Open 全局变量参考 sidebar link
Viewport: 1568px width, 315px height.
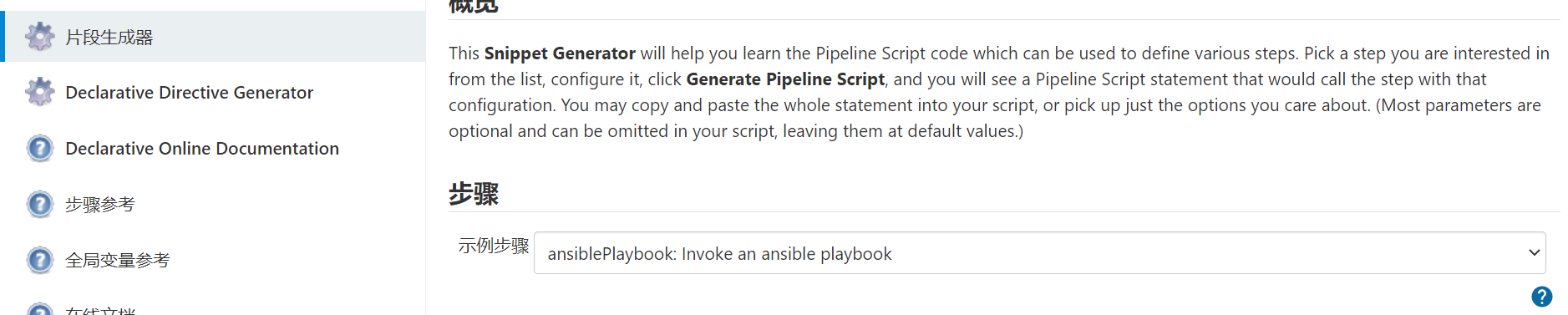click(x=118, y=261)
